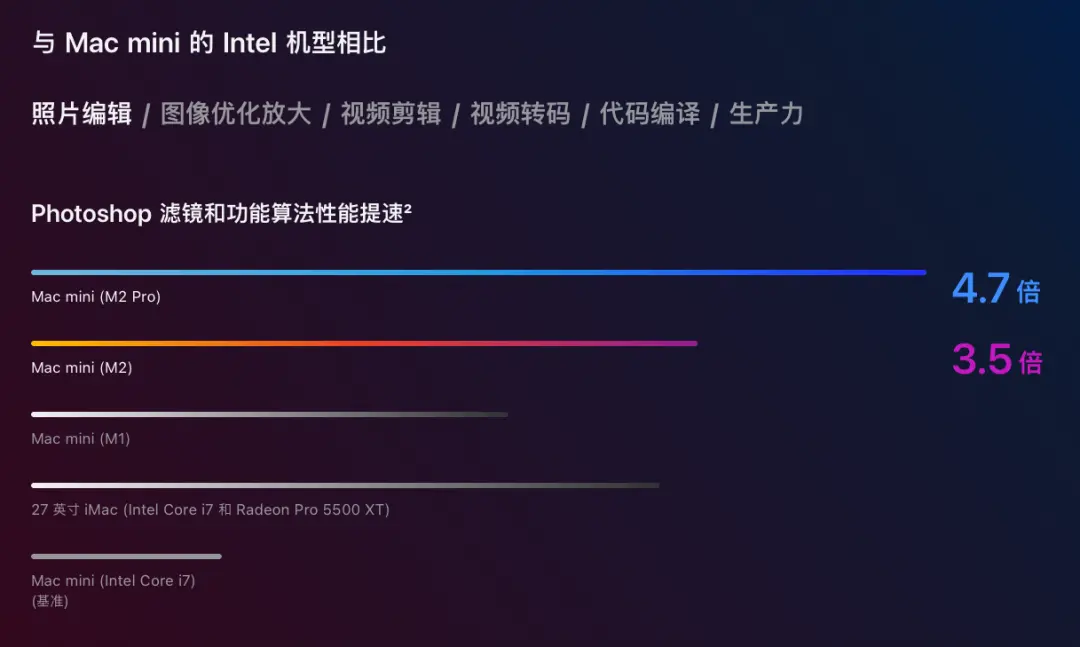
Task: Switch to the 视频转码 tab
Action: tap(520, 114)
